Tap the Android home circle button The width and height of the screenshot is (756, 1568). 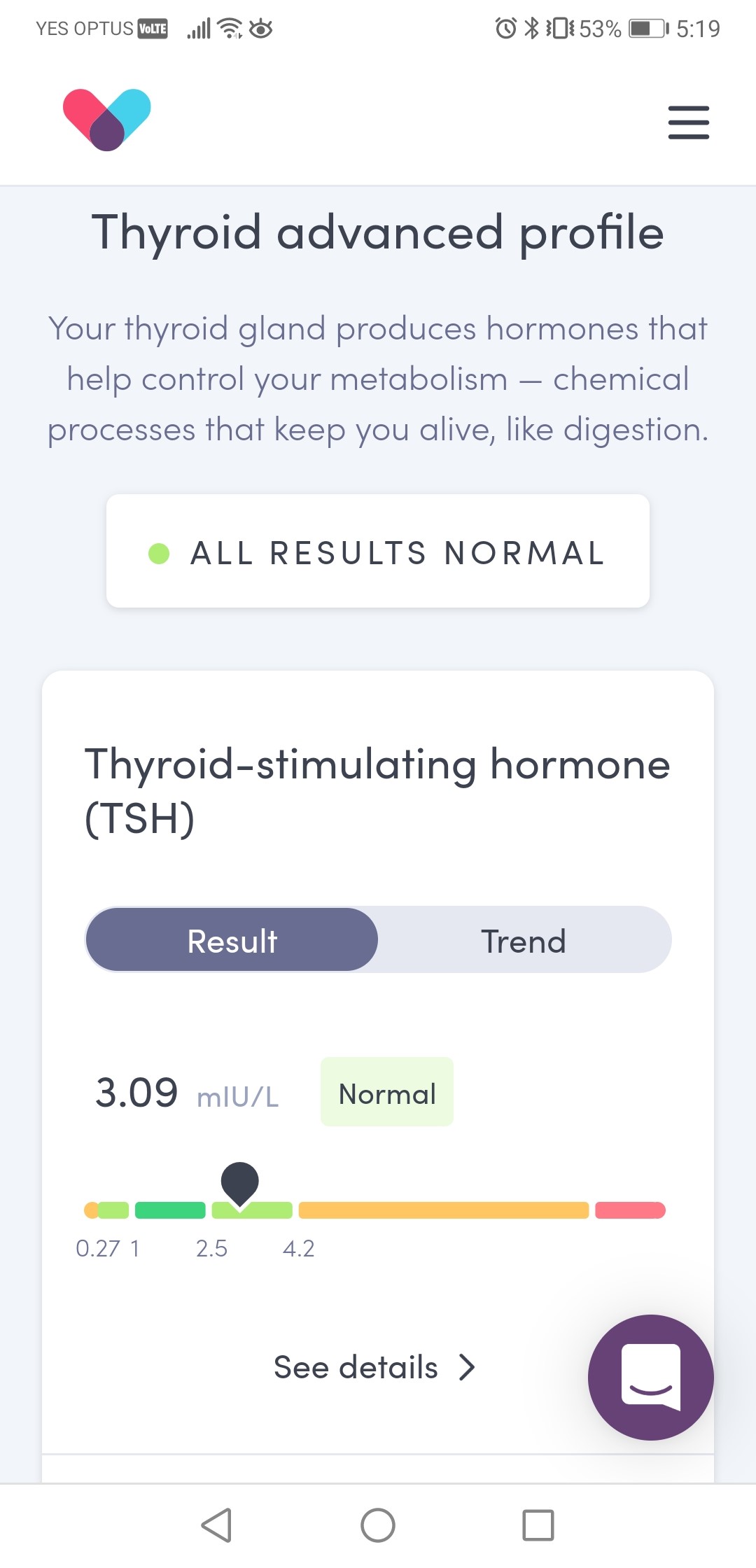click(378, 1525)
